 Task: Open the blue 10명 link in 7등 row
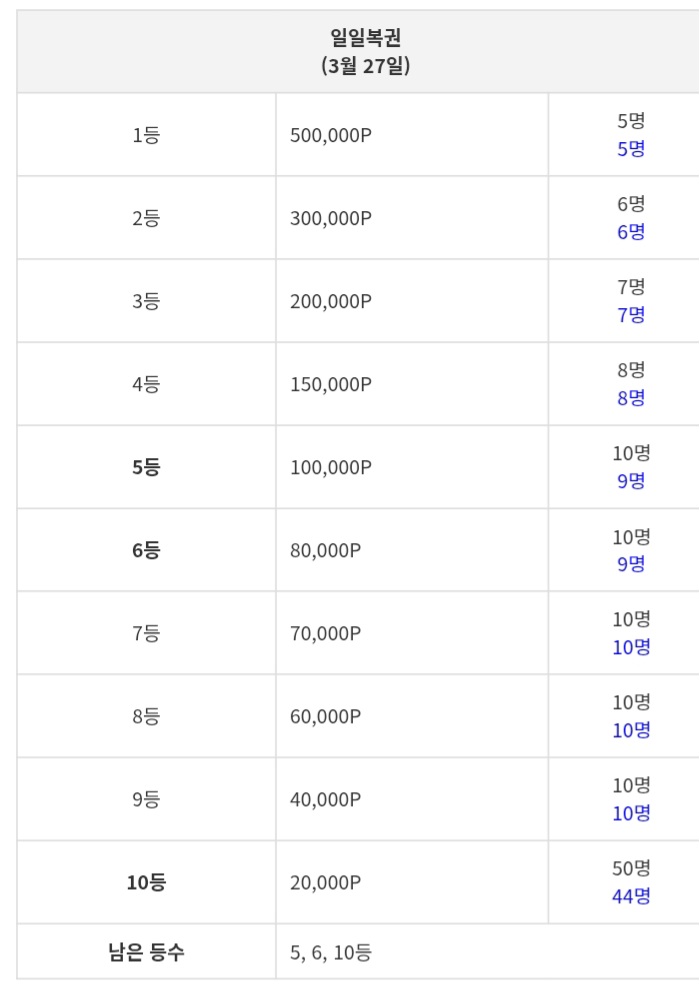(x=631, y=647)
